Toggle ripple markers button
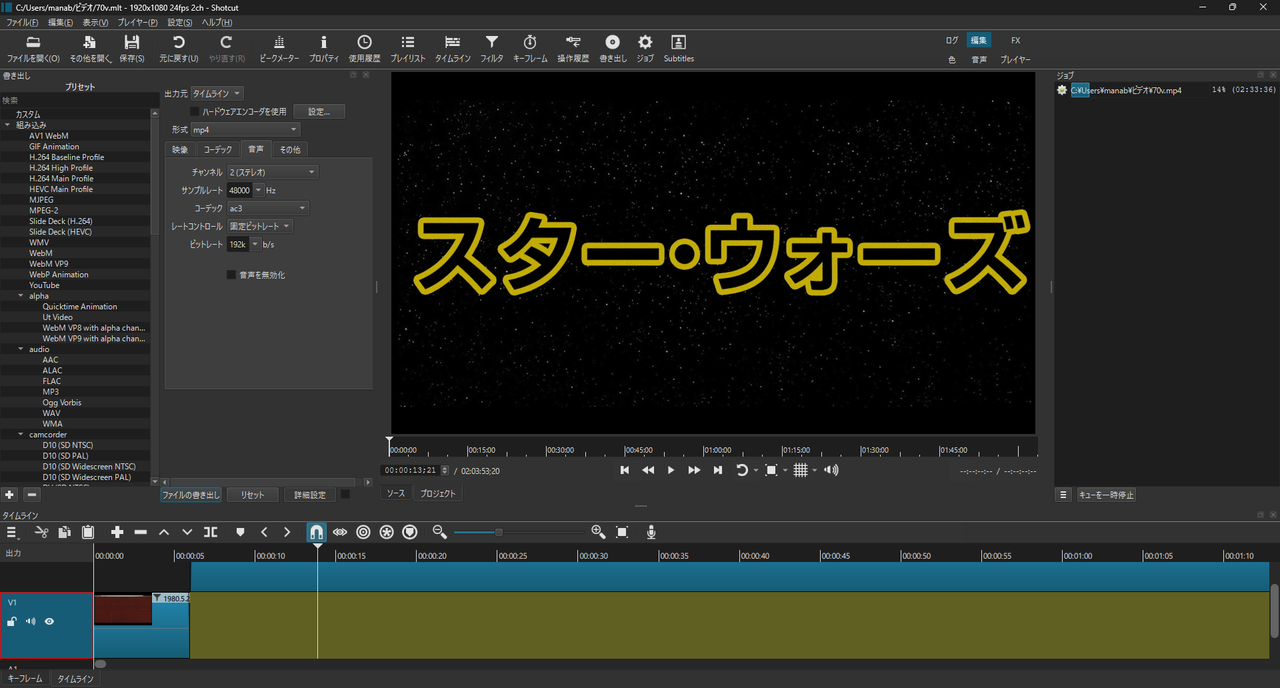This screenshot has width=1280, height=688. click(409, 532)
